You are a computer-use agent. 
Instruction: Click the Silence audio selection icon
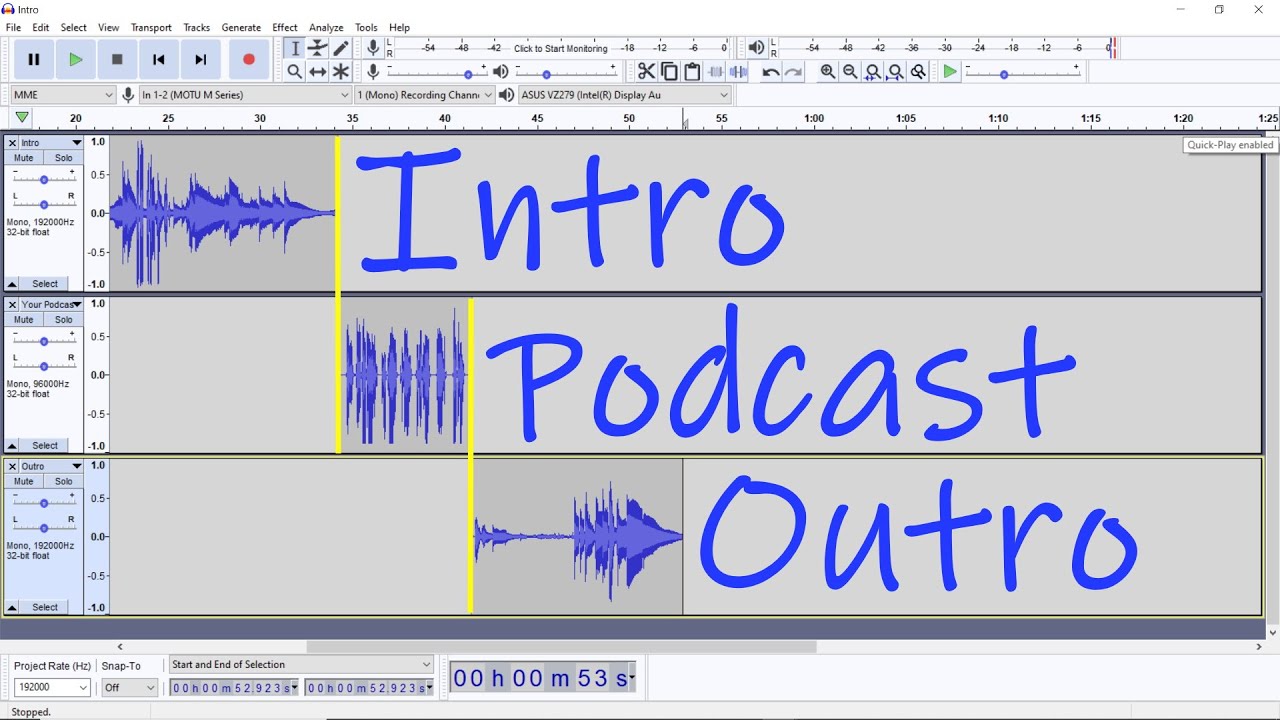(x=738, y=71)
